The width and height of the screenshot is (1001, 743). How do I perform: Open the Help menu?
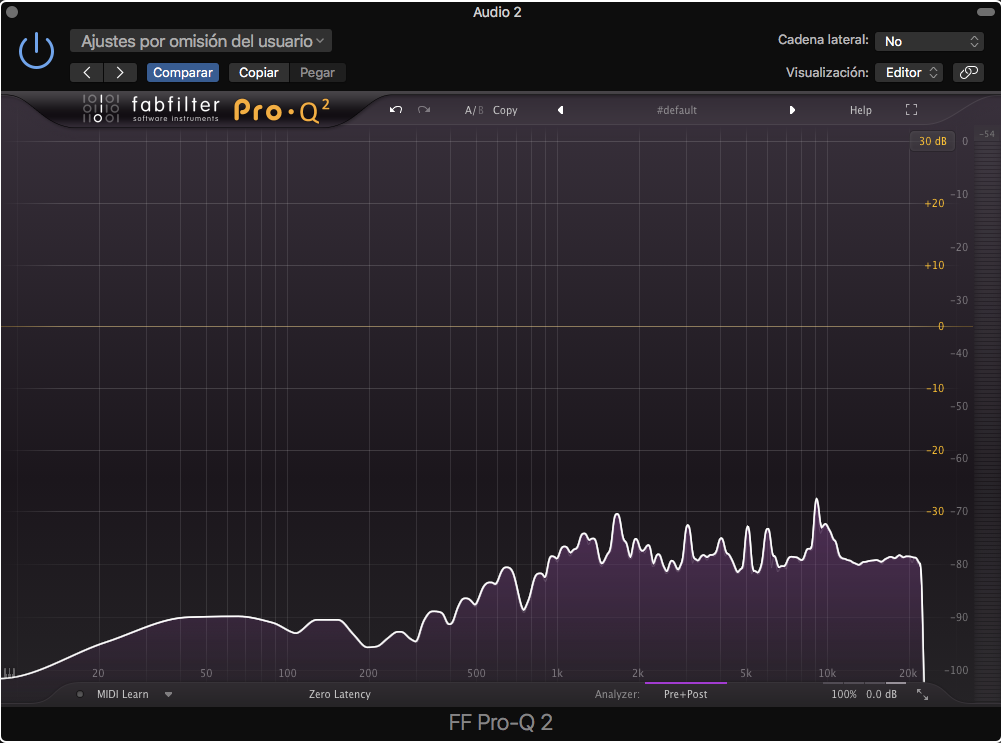point(860,110)
